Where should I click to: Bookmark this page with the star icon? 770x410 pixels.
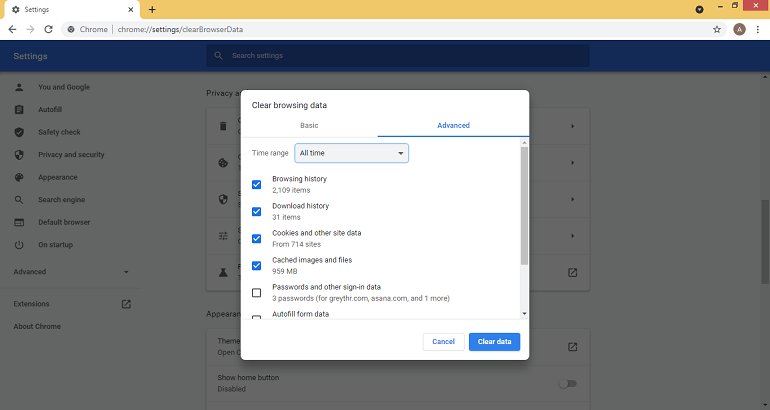coord(717,29)
